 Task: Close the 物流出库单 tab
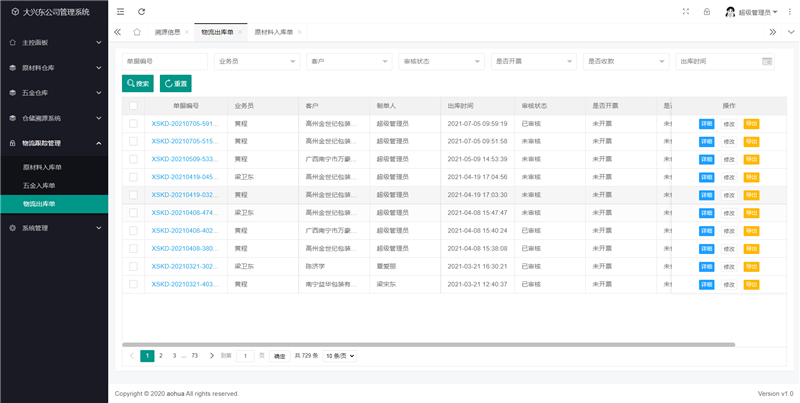240,32
